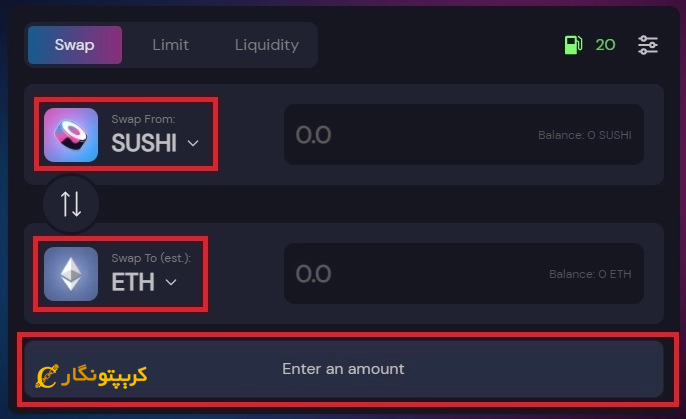Click the SUSHI token name text
Screen dimensions: 686x419
(144, 143)
